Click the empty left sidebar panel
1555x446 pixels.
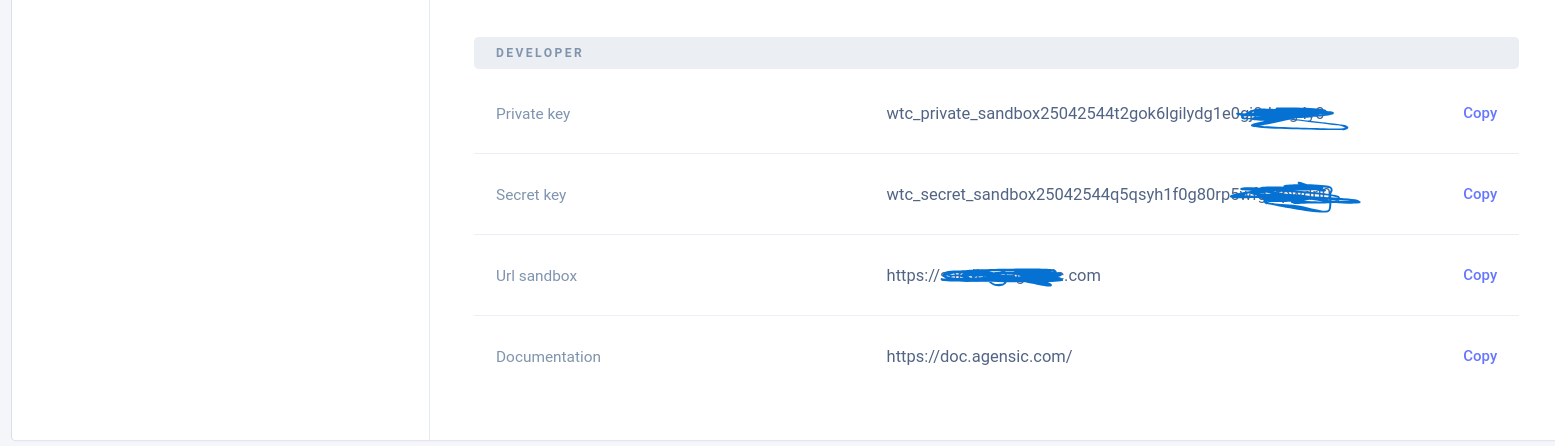pyautogui.click(x=220, y=220)
